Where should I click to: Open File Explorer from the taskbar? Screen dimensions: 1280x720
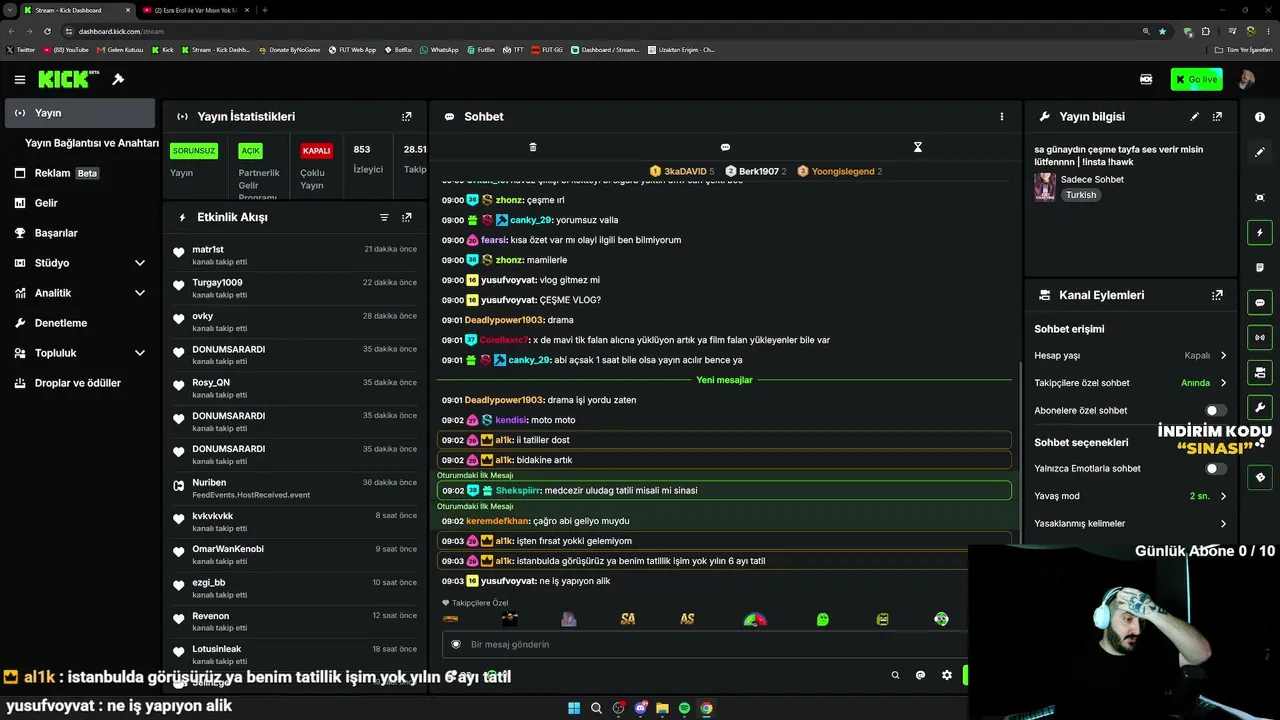click(662, 708)
